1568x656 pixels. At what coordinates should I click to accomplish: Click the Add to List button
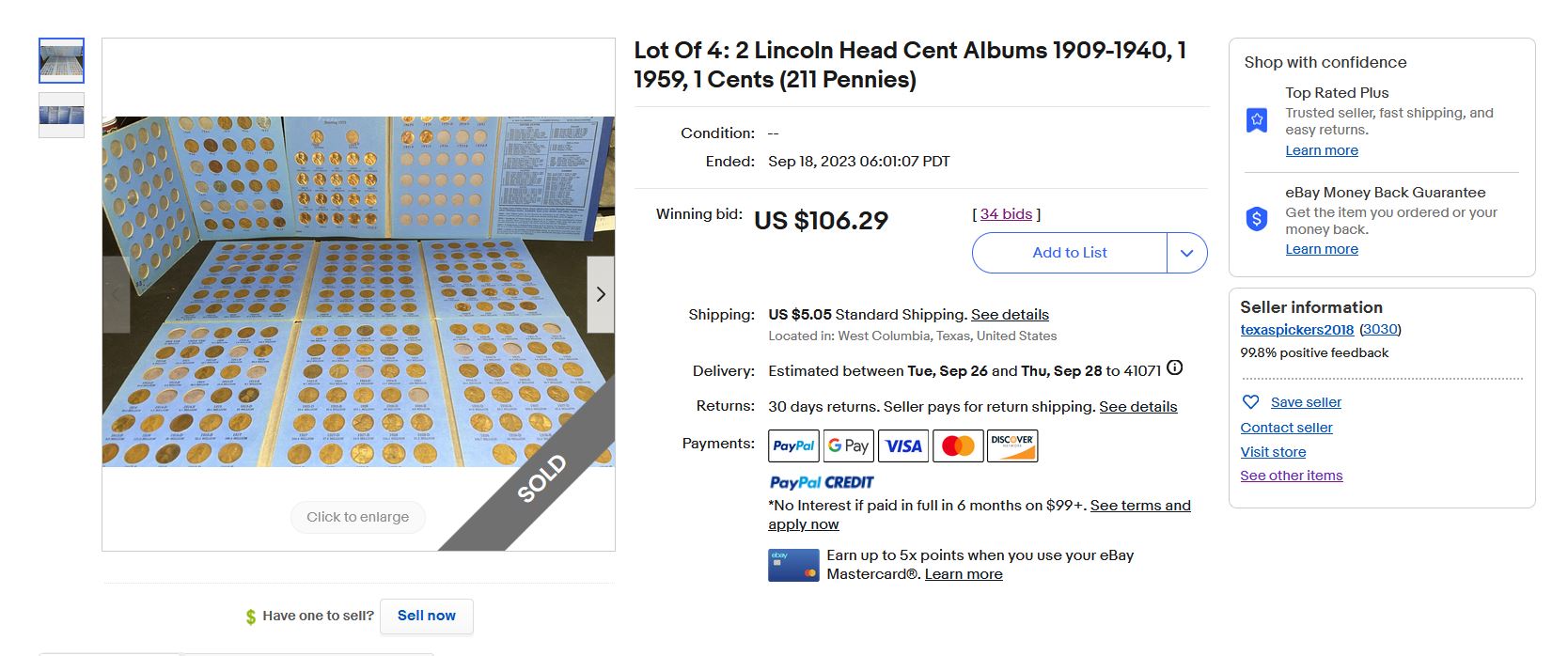point(1069,253)
